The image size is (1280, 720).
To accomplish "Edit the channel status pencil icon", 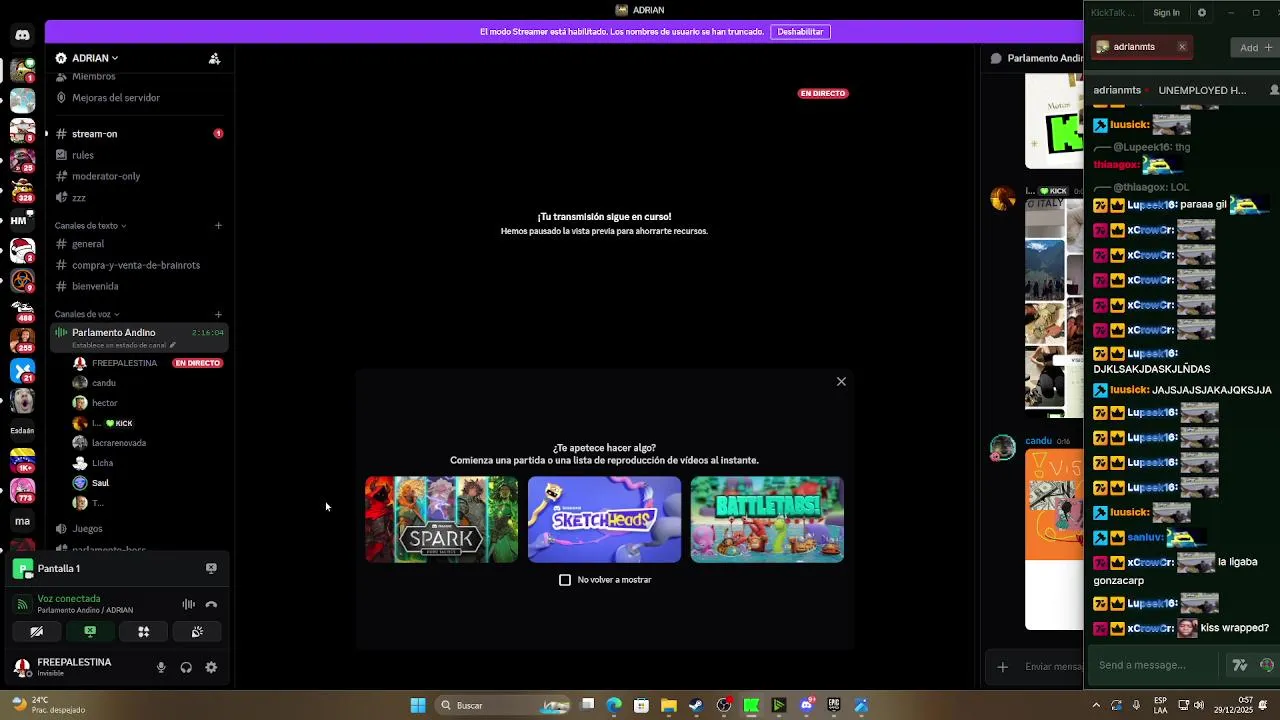I will pos(172,345).
